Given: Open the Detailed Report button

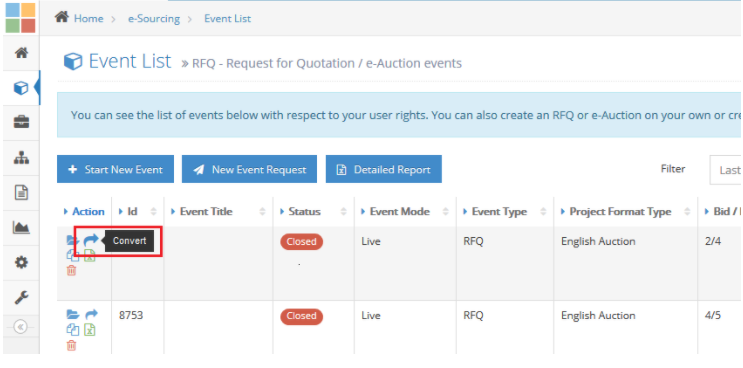Looking at the screenshot, I should [x=384, y=169].
